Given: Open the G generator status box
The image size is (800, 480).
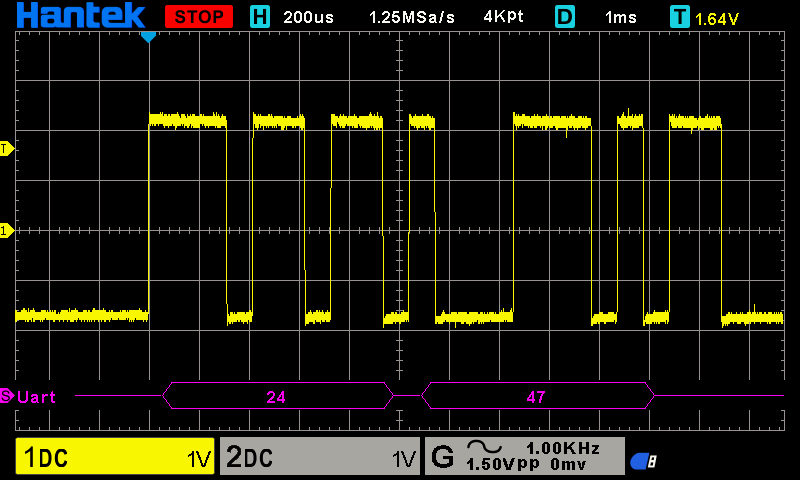Looking at the screenshot, I should coord(524,456).
